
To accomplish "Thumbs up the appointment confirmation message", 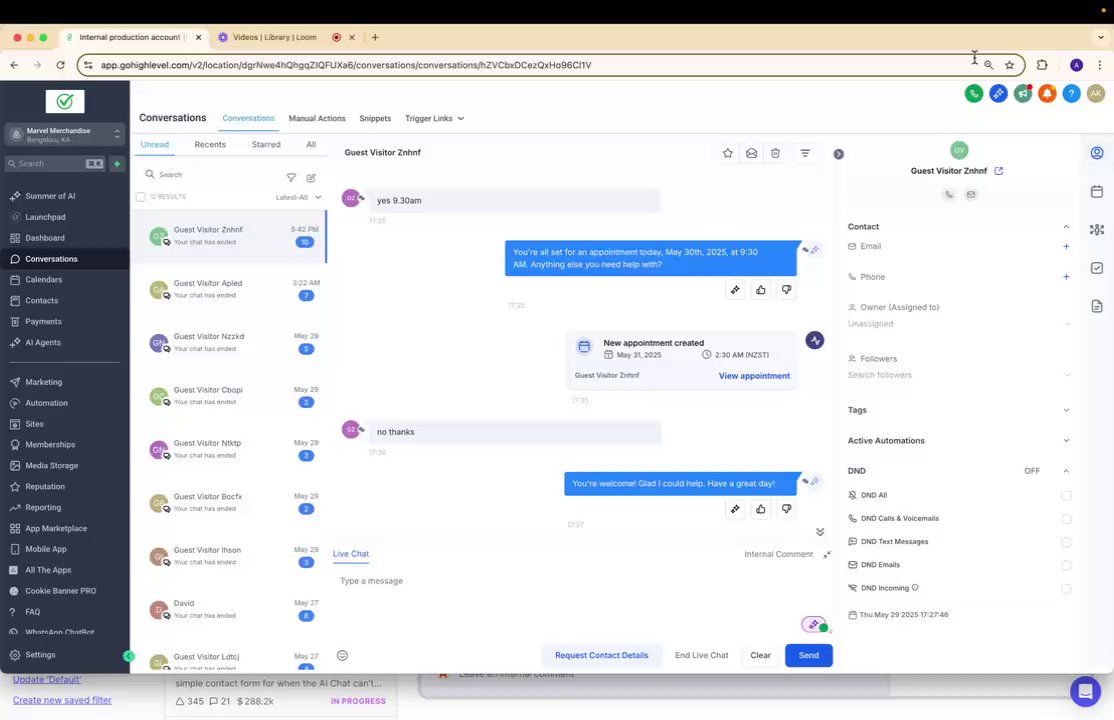I will (761, 289).
